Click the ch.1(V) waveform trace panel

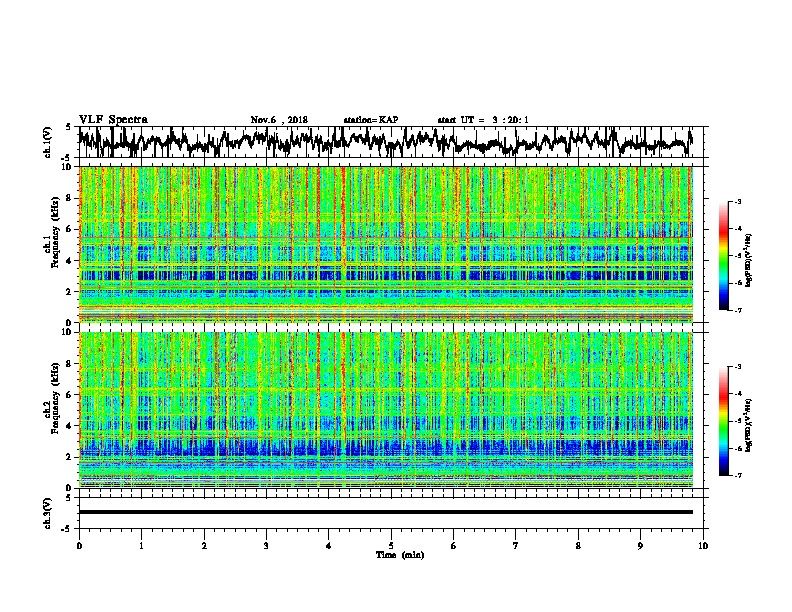click(393, 142)
